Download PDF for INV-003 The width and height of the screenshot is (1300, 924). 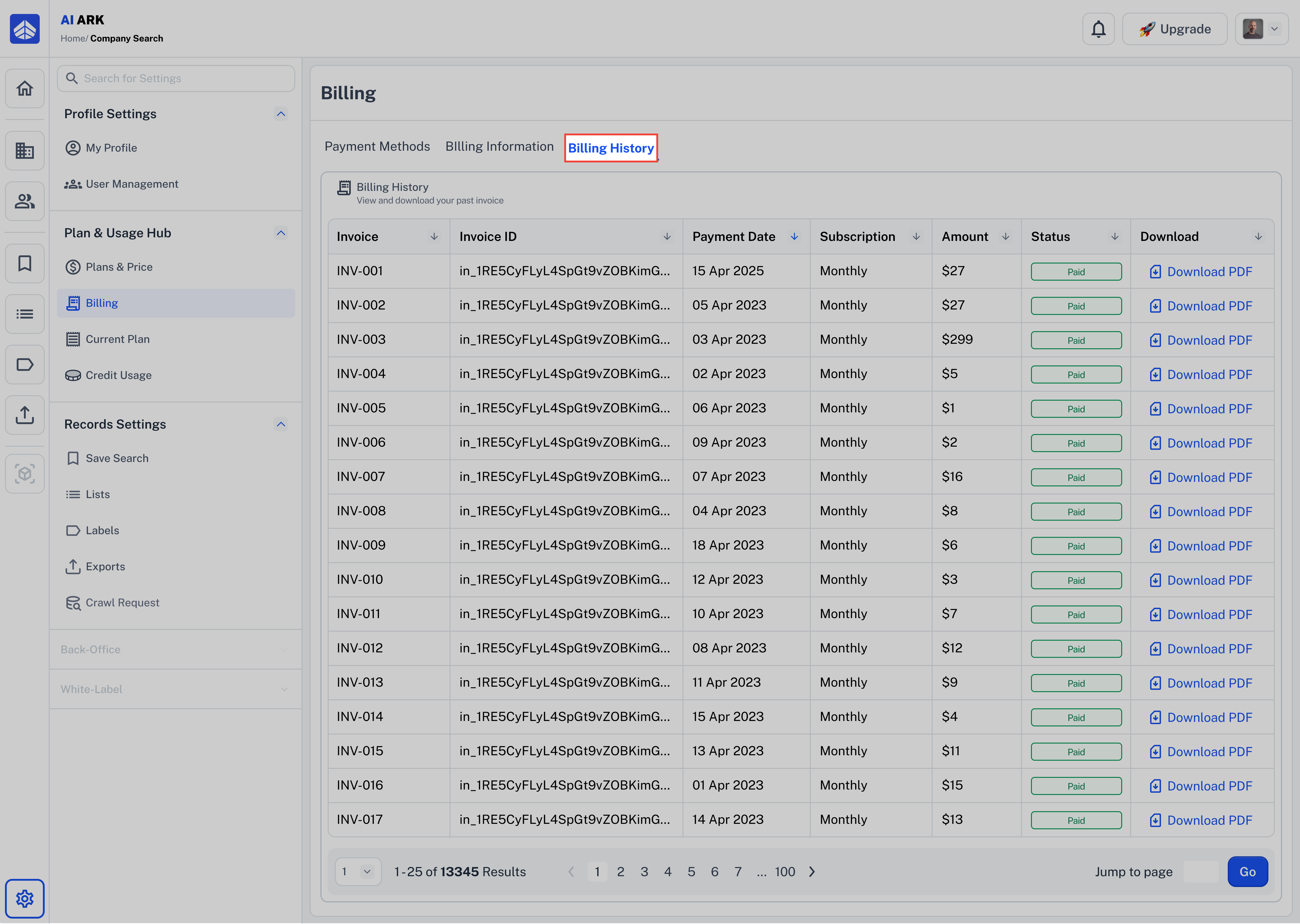[x=1200, y=340]
